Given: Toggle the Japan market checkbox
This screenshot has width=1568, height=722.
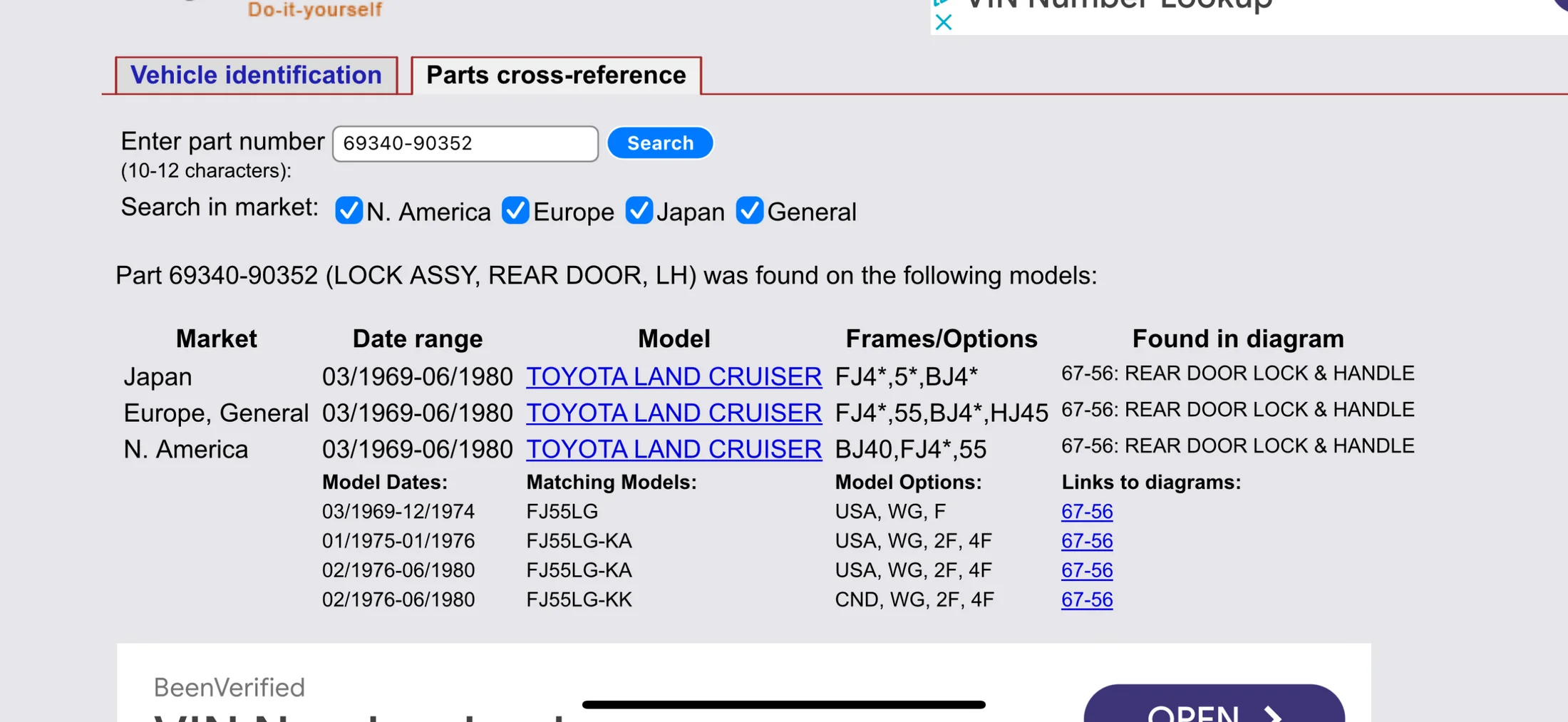Looking at the screenshot, I should 639,211.
